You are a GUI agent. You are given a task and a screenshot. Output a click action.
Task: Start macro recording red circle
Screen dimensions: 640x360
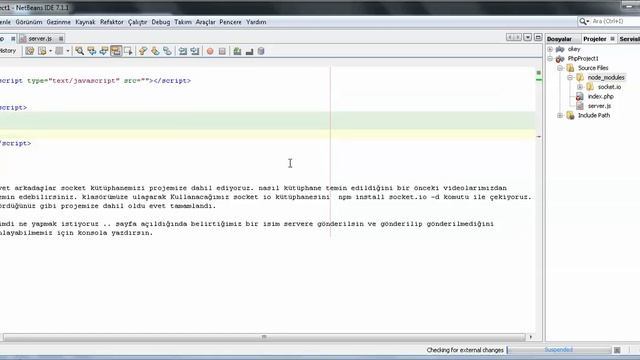click(x=210, y=51)
